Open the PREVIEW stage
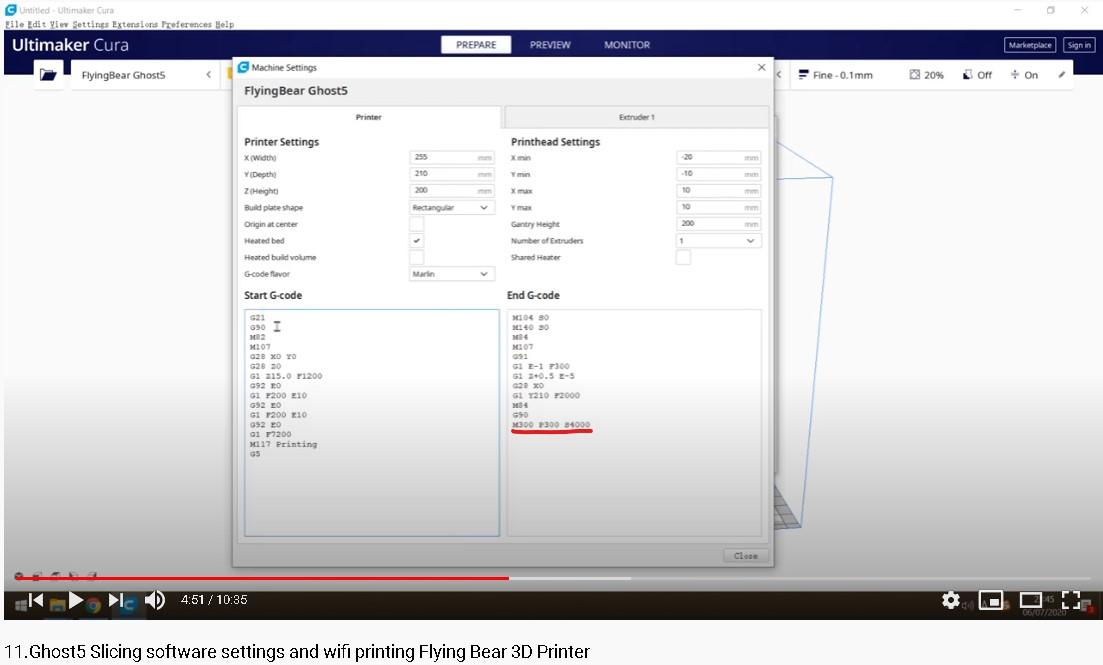The width and height of the screenshot is (1103, 665). [x=550, y=44]
